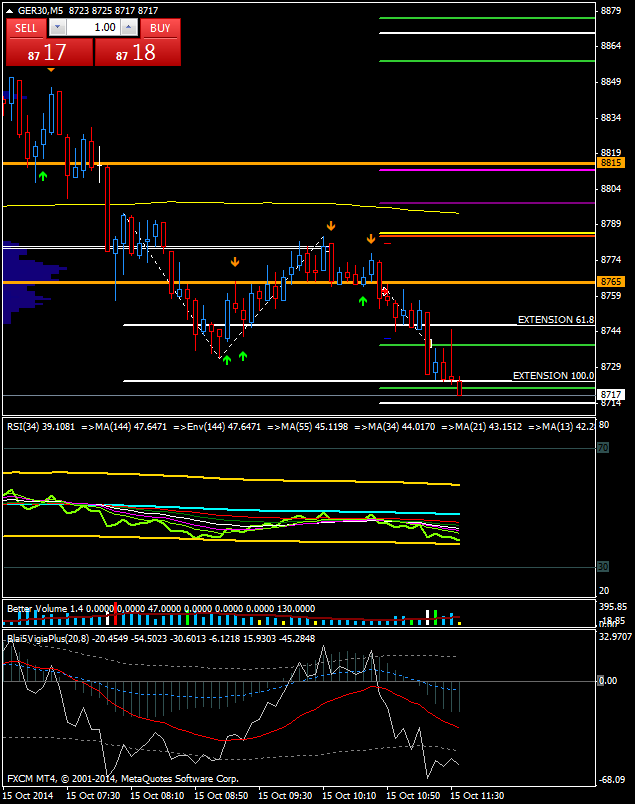The width and height of the screenshot is (635, 804).
Task: Increase lot volume with the up stepper arrow
Action: pos(131,28)
